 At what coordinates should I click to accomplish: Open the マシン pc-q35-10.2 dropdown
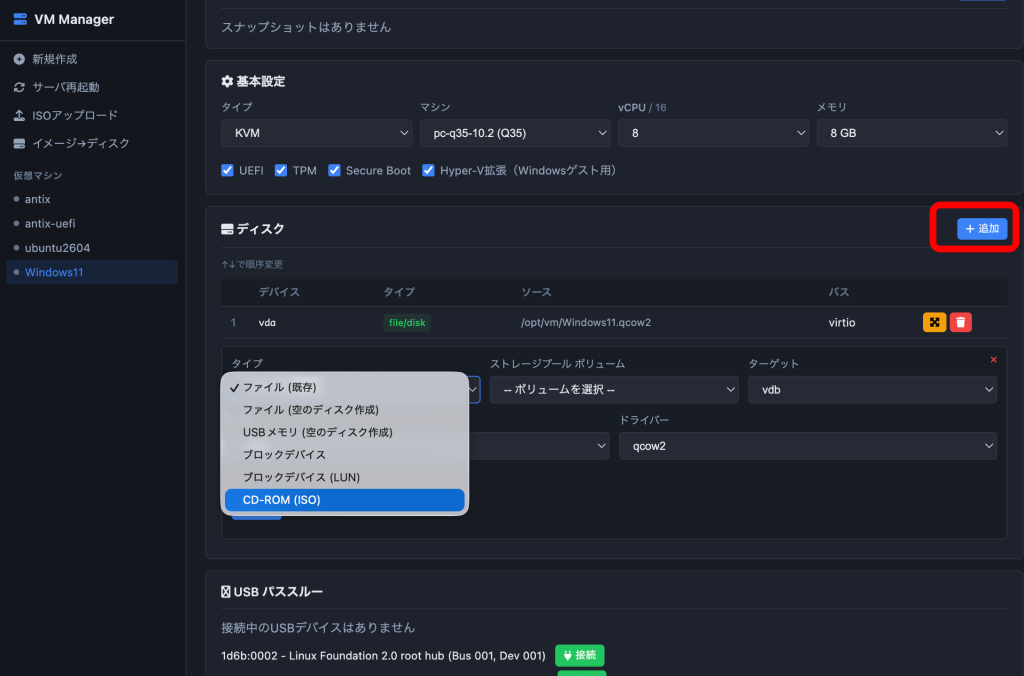click(515, 133)
